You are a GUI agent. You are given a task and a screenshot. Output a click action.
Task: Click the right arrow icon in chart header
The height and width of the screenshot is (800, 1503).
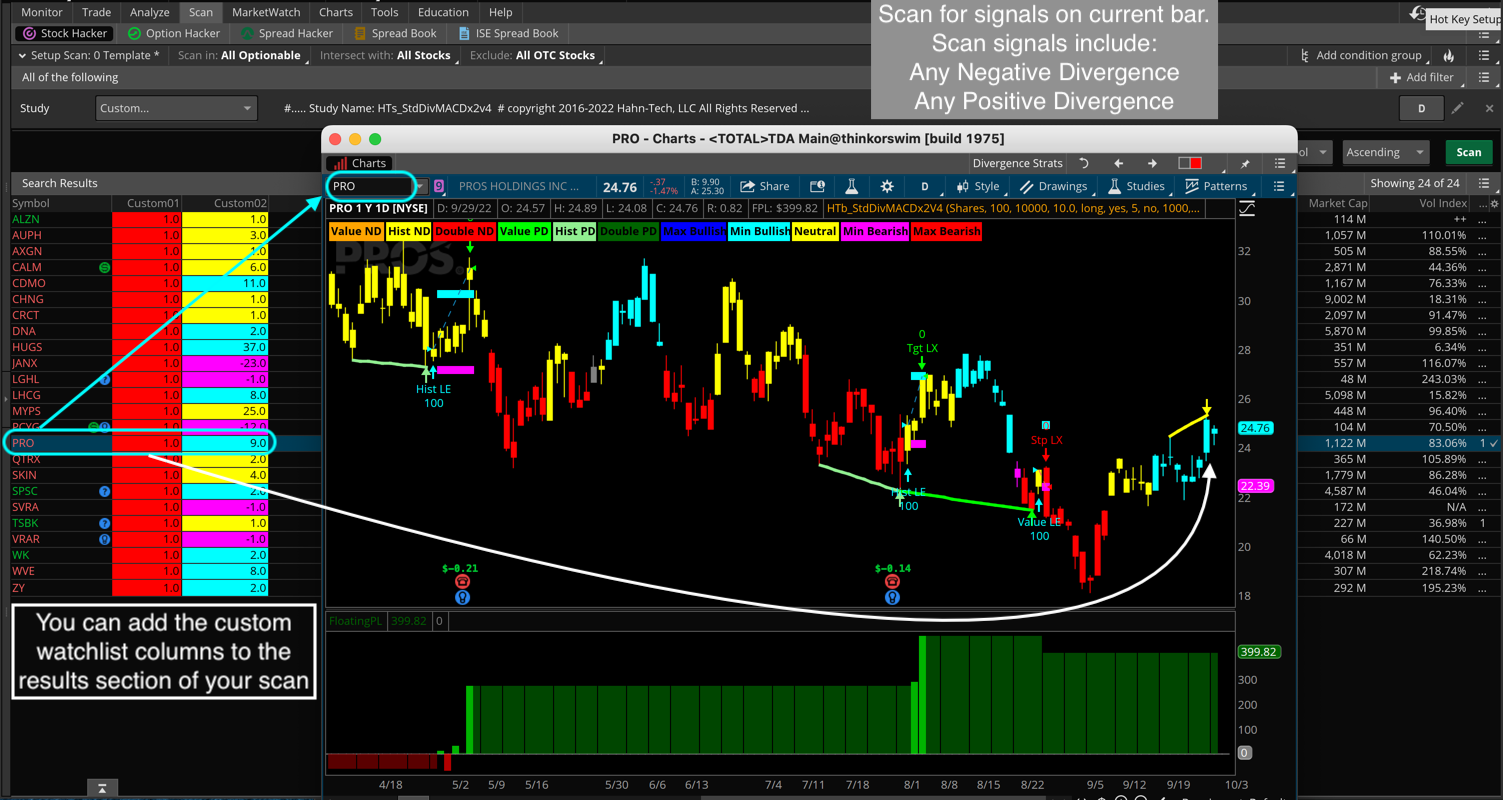tap(1152, 163)
